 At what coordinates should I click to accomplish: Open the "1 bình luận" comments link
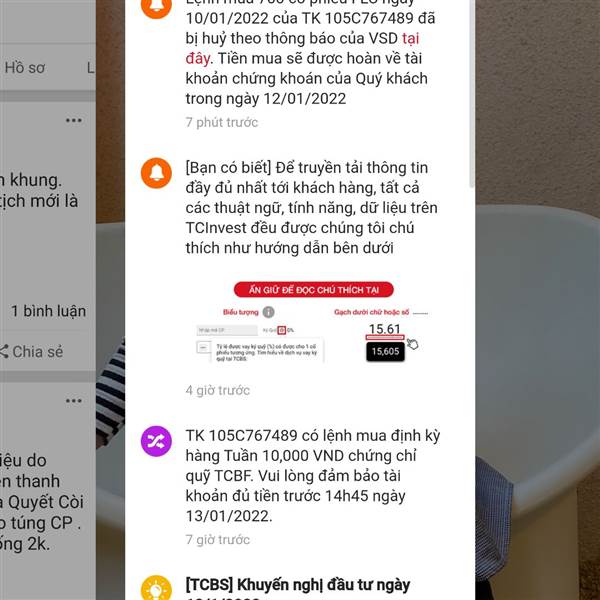click(x=48, y=311)
